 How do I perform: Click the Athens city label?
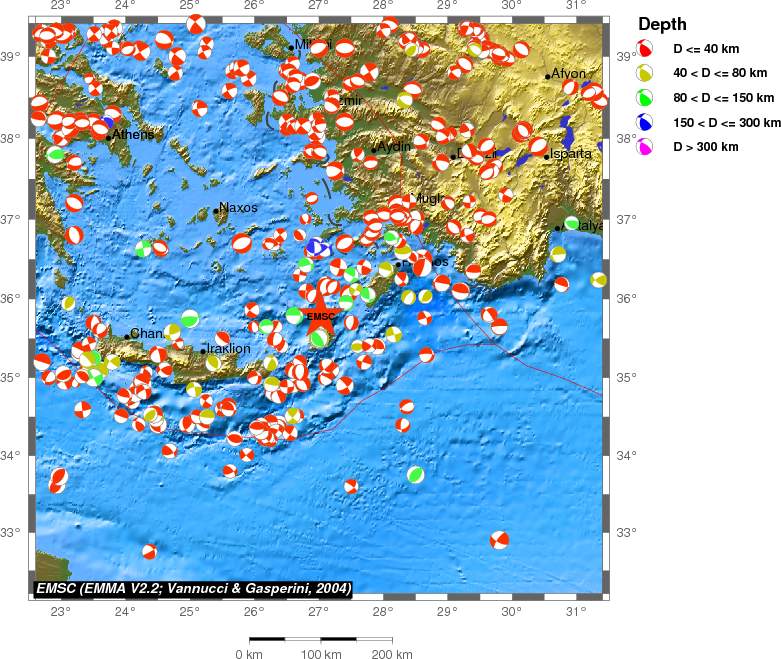pos(132,135)
